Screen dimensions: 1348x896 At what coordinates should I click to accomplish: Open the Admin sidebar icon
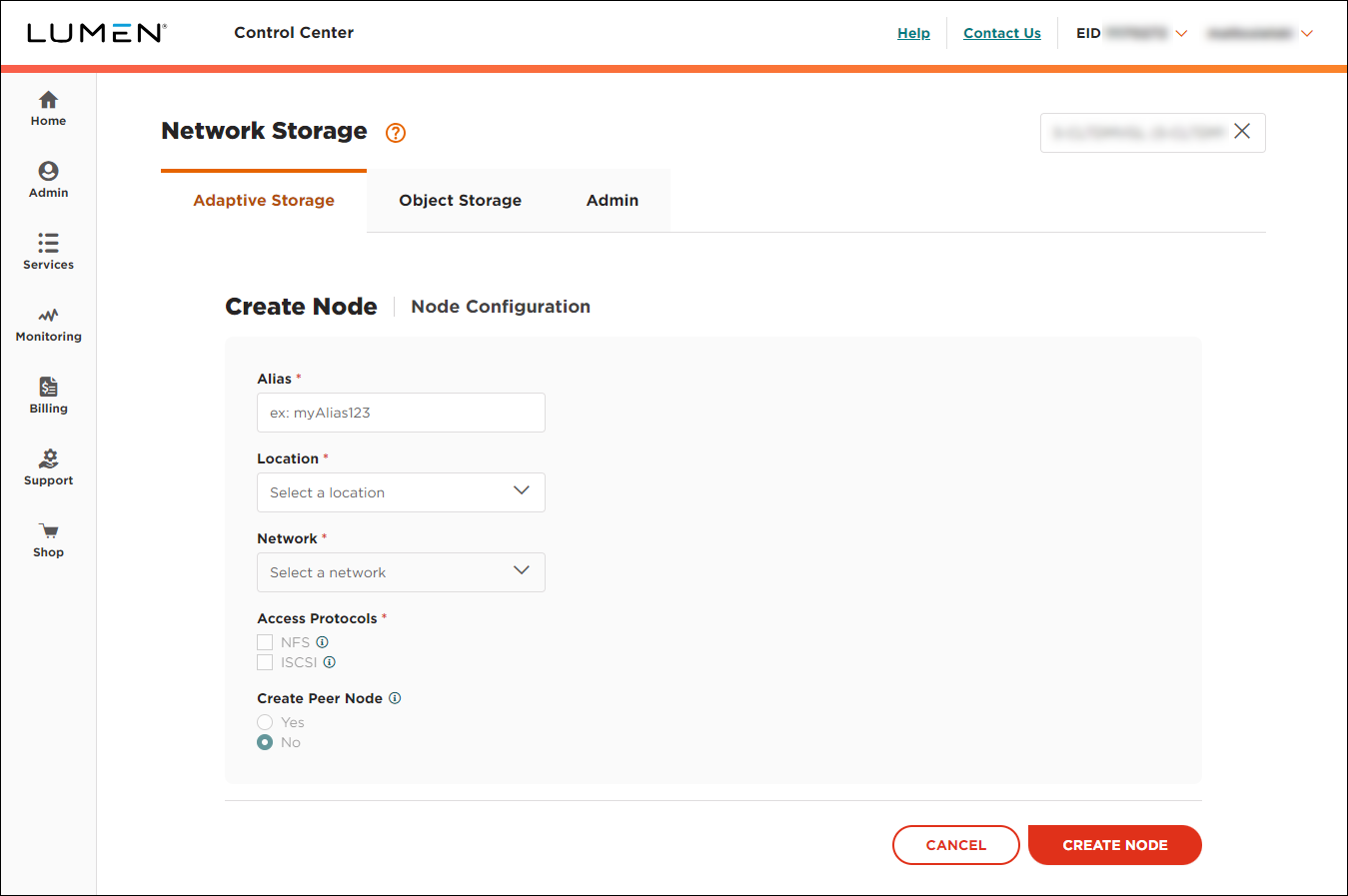click(x=48, y=171)
